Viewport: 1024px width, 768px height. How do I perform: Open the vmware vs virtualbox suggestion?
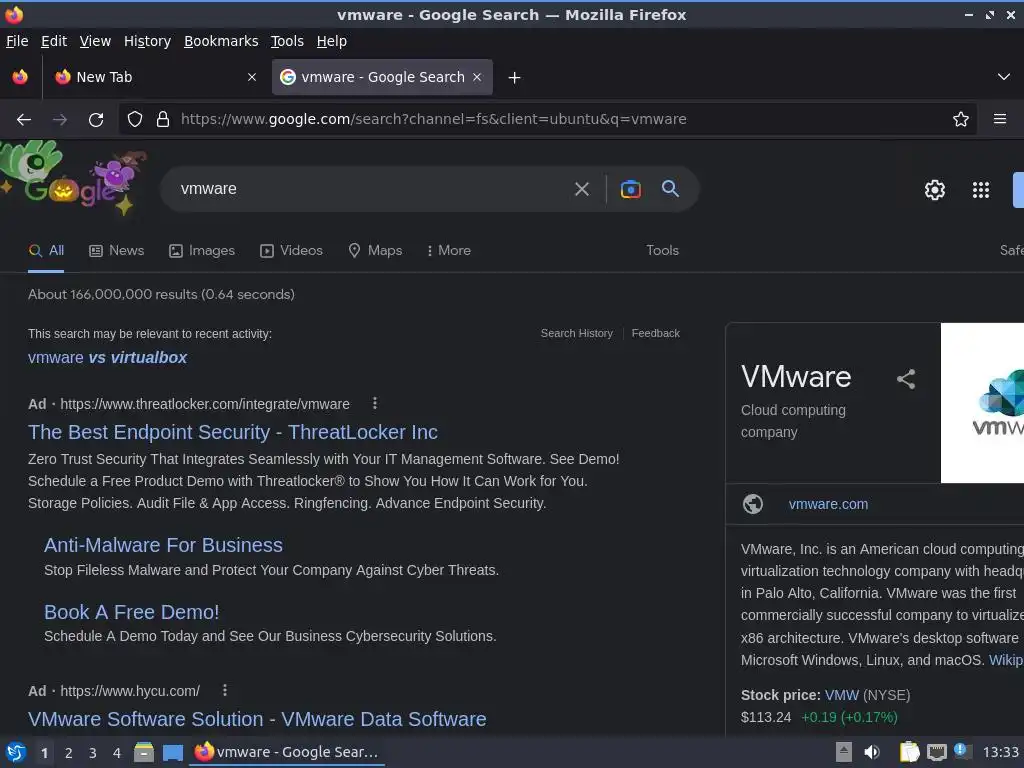click(108, 358)
